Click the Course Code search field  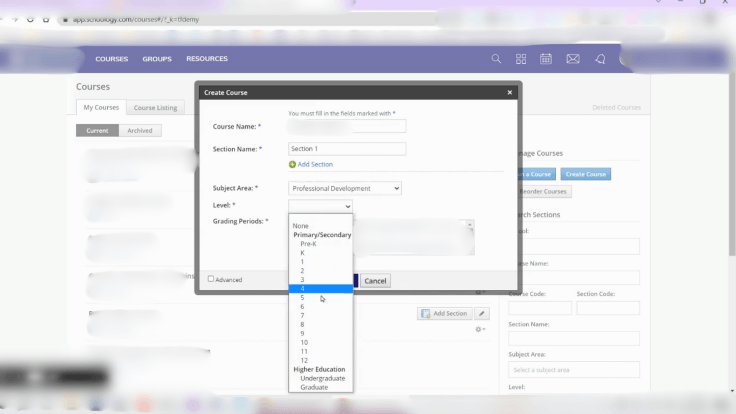540,308
